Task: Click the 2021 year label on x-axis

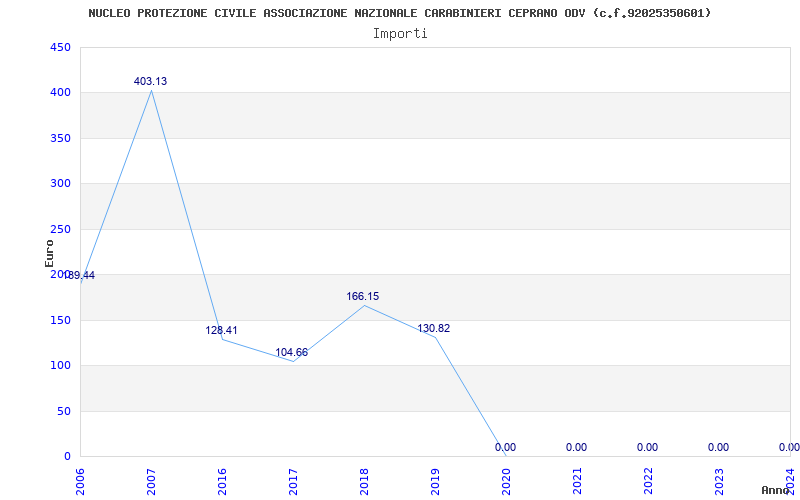Action: (577, 482)
